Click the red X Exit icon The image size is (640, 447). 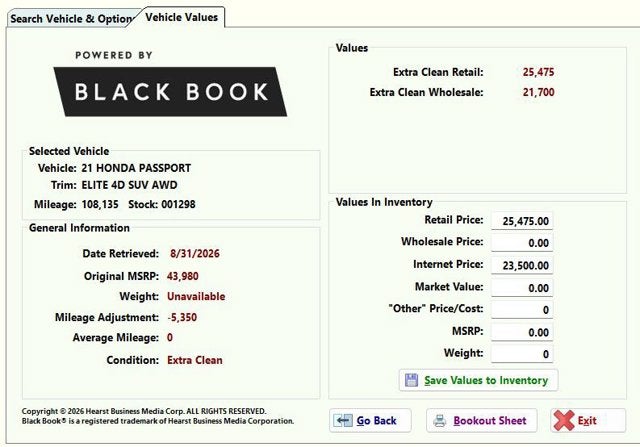(564, 420)
